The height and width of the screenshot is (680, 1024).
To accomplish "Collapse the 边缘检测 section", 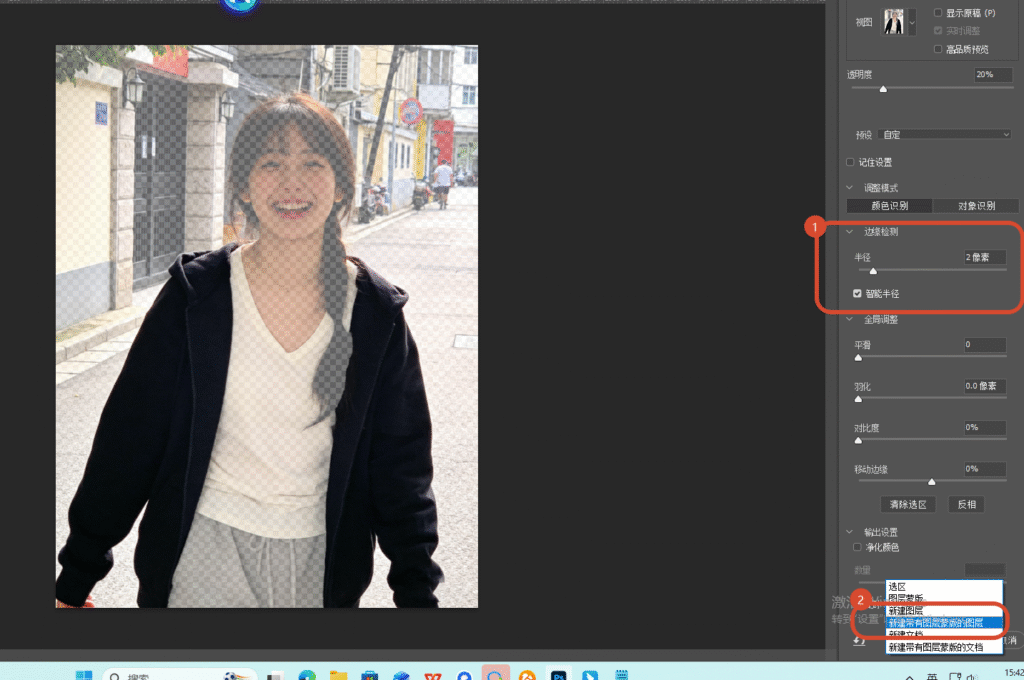I will [850, 232].
